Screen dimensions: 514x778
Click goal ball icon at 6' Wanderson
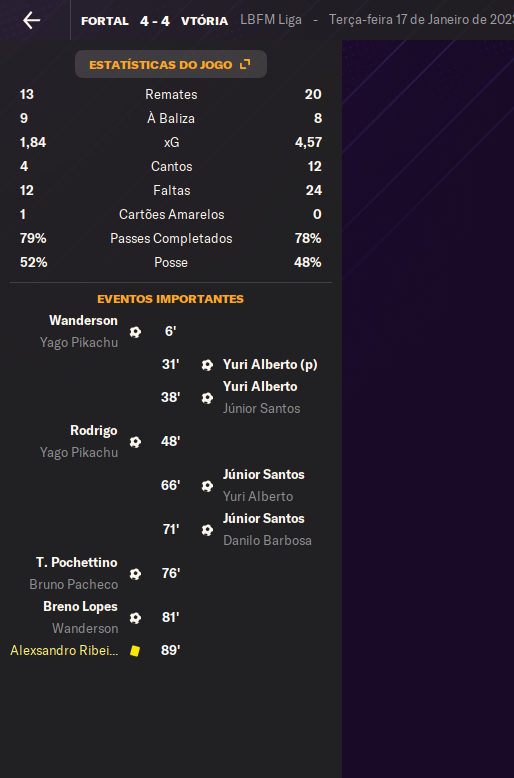[x=135, y=331]
